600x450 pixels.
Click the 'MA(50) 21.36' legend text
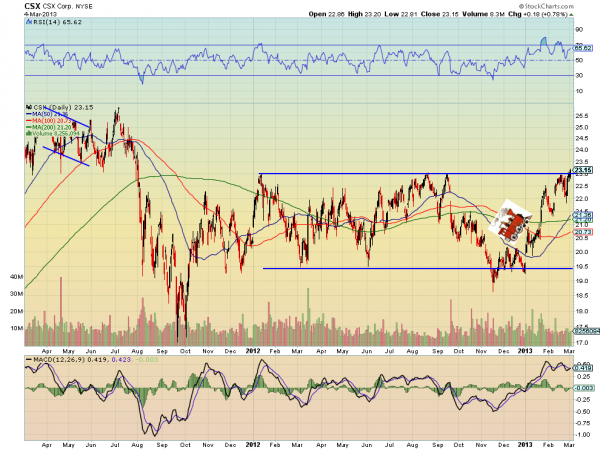[x=50, y=114]
